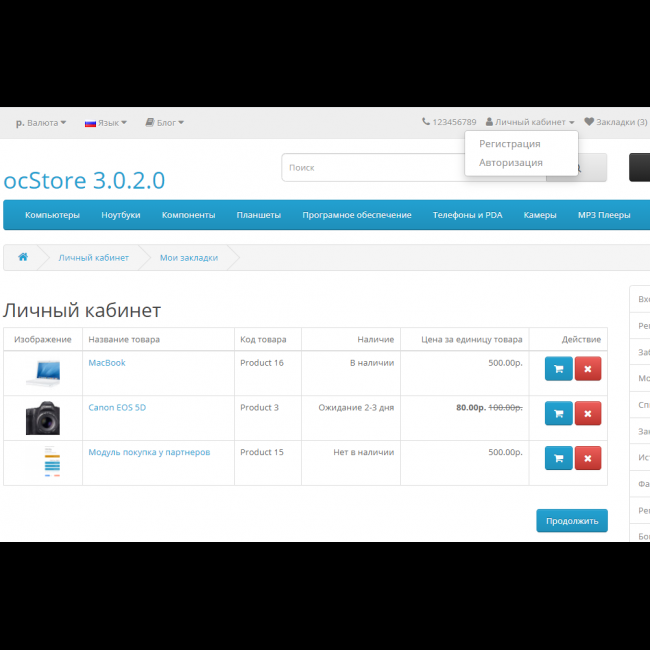
Task: Expand the Валюта currency dropdown
Action: click(x=41, y=123)
